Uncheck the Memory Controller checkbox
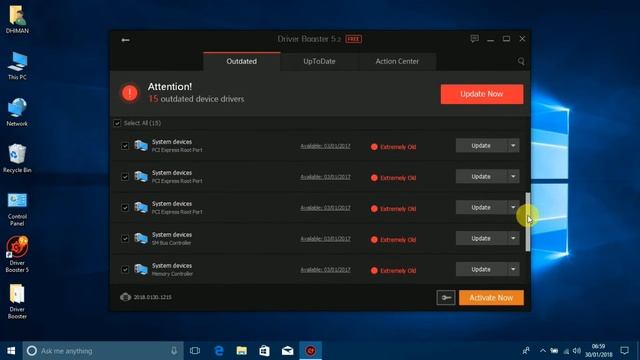 (x=125, y=269)
